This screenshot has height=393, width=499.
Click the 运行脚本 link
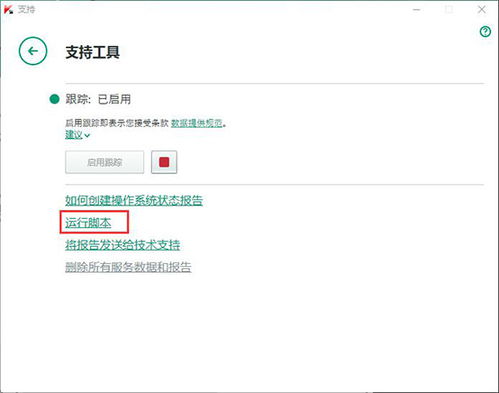tap(88, 223)
